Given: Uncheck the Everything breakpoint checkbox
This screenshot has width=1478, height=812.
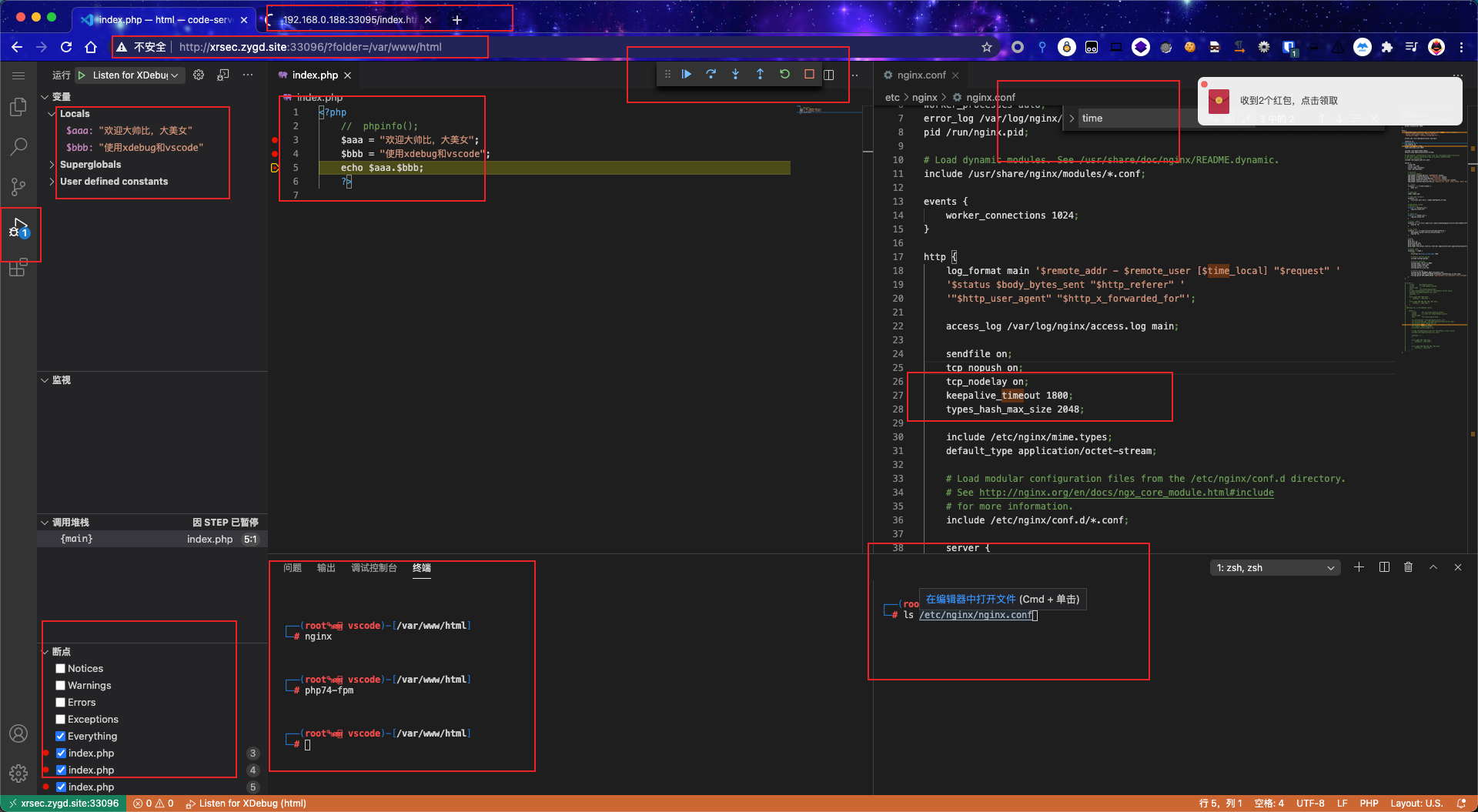Looking at the screenshot, I should 60,737.
